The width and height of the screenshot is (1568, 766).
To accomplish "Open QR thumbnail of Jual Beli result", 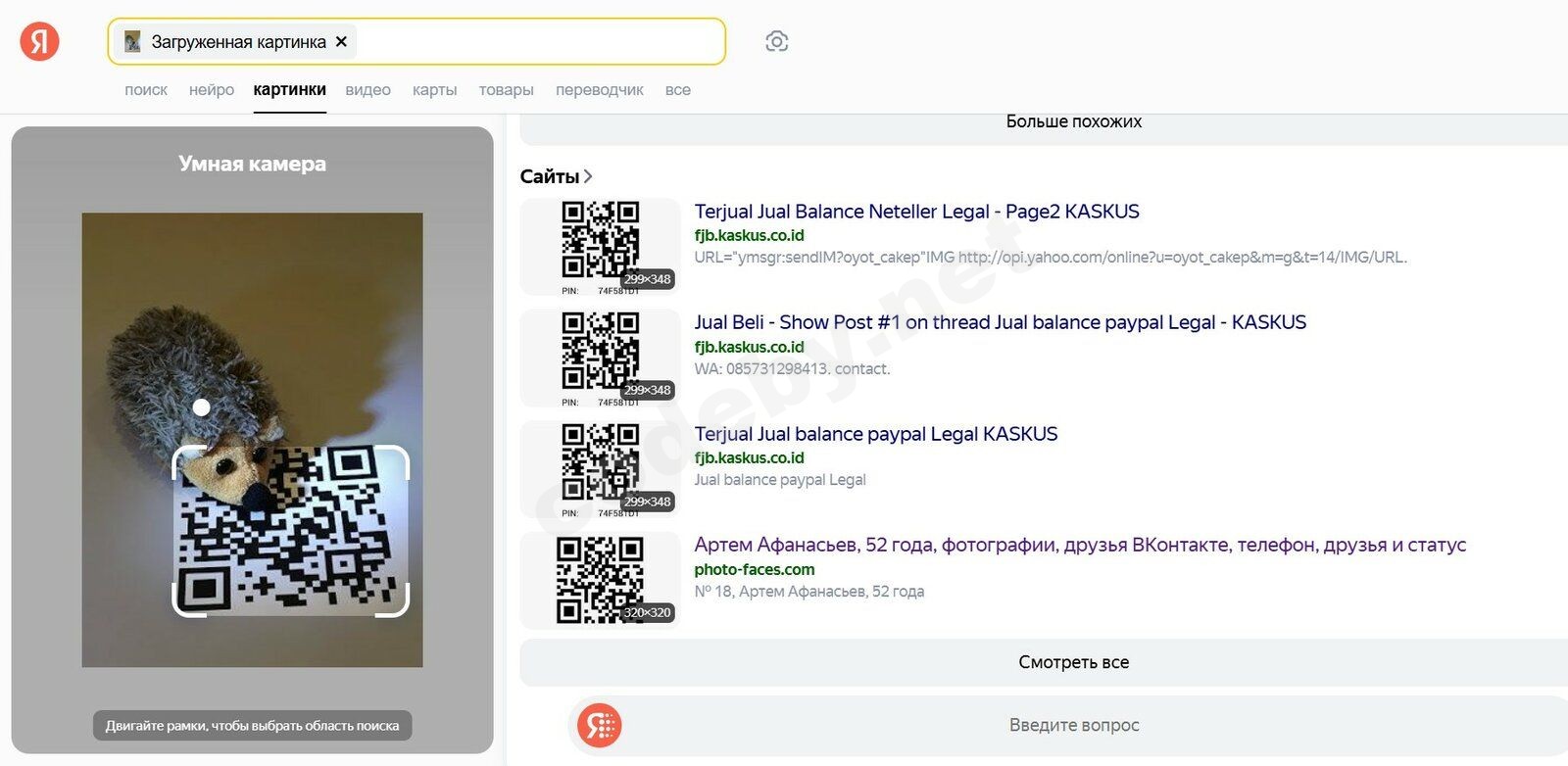I will (600, 358).
